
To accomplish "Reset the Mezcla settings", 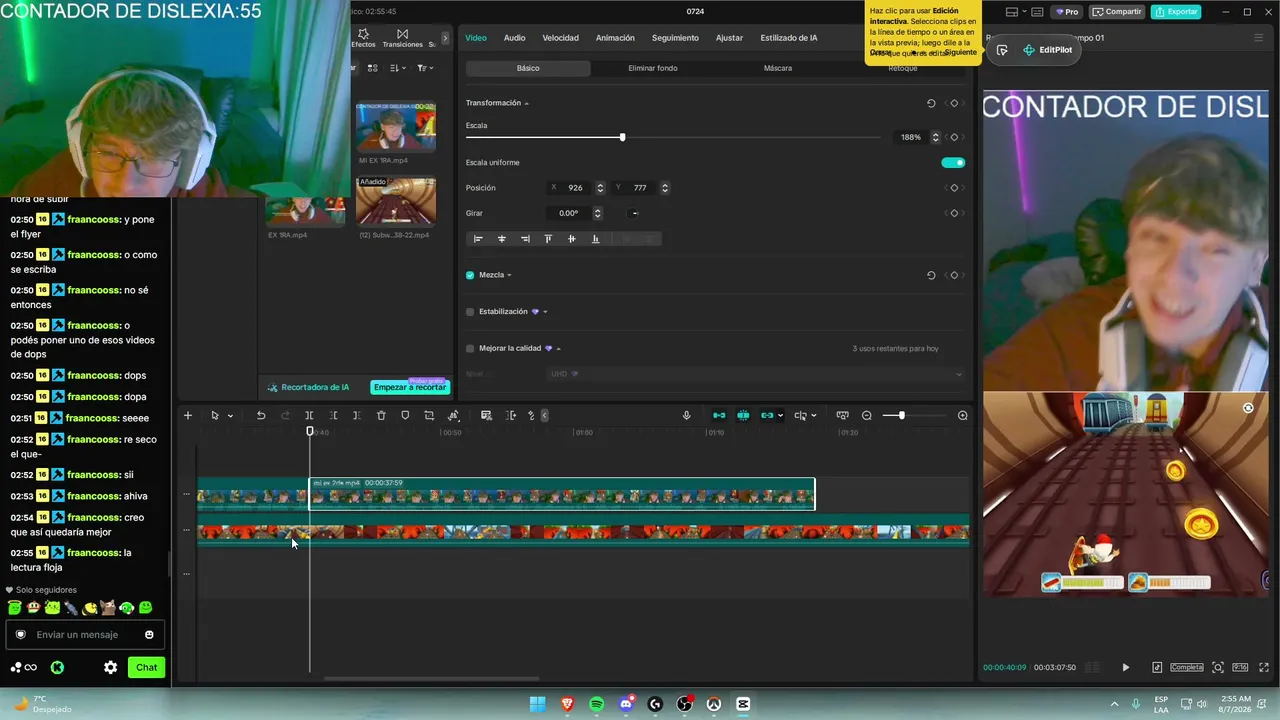I will coord(931,275).
